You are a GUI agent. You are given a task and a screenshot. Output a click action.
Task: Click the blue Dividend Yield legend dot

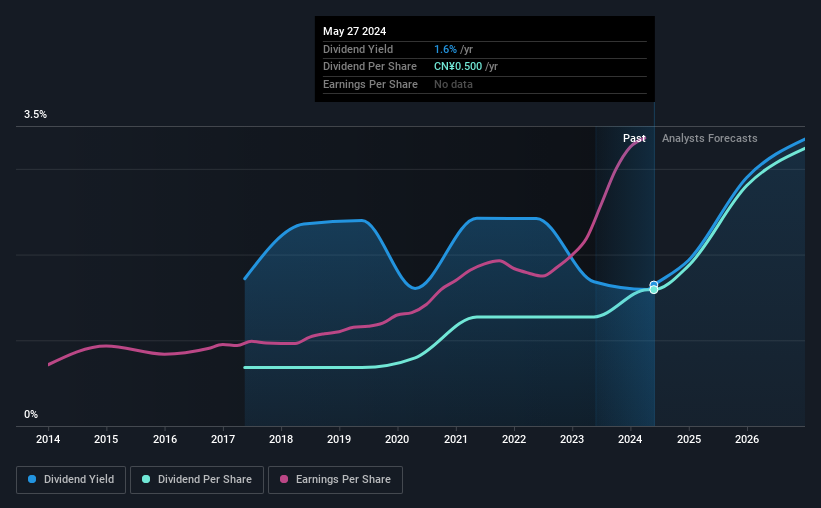coord(32,479)
